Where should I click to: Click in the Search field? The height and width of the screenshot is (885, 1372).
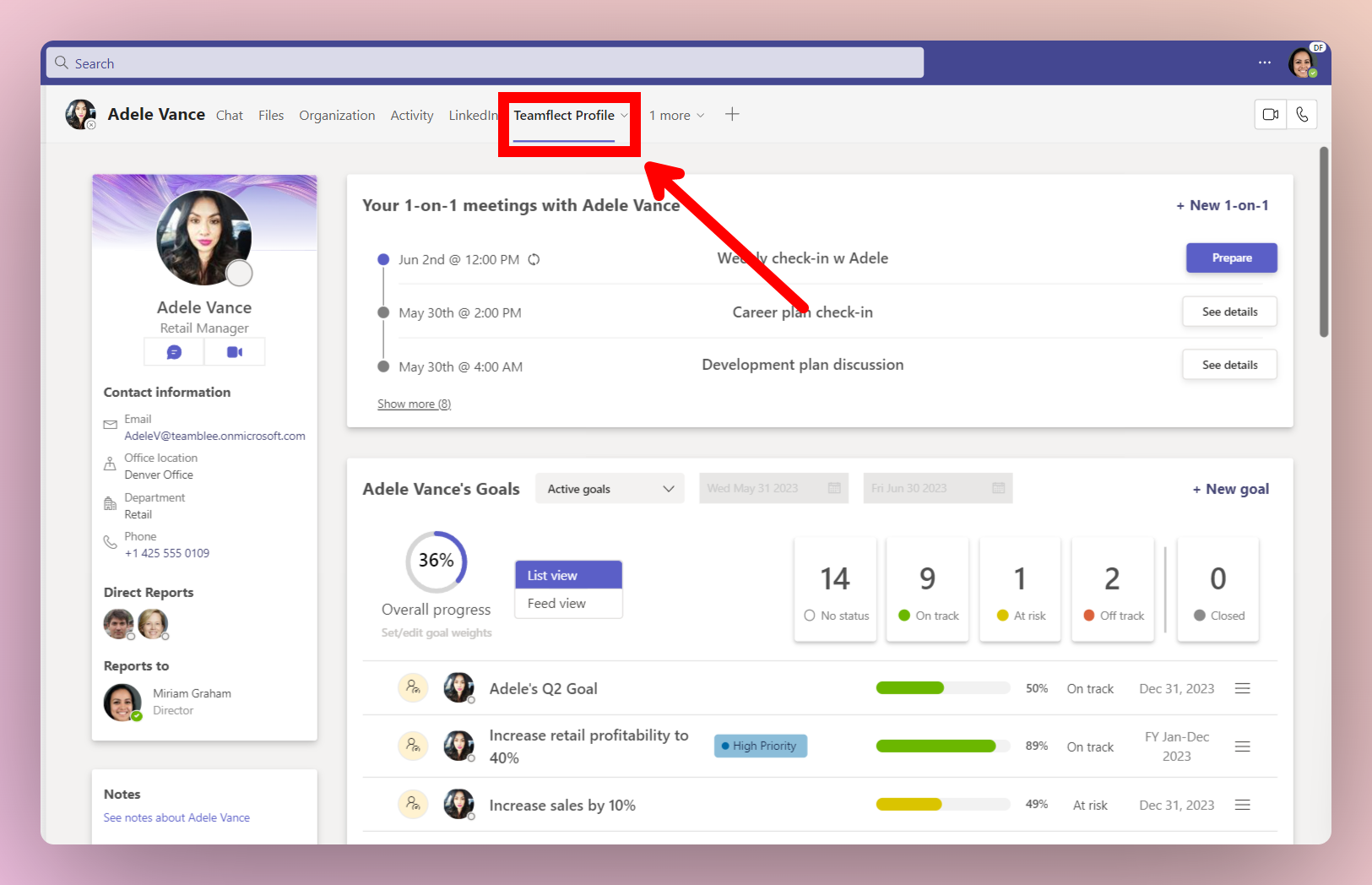click(x=485, y=62)
